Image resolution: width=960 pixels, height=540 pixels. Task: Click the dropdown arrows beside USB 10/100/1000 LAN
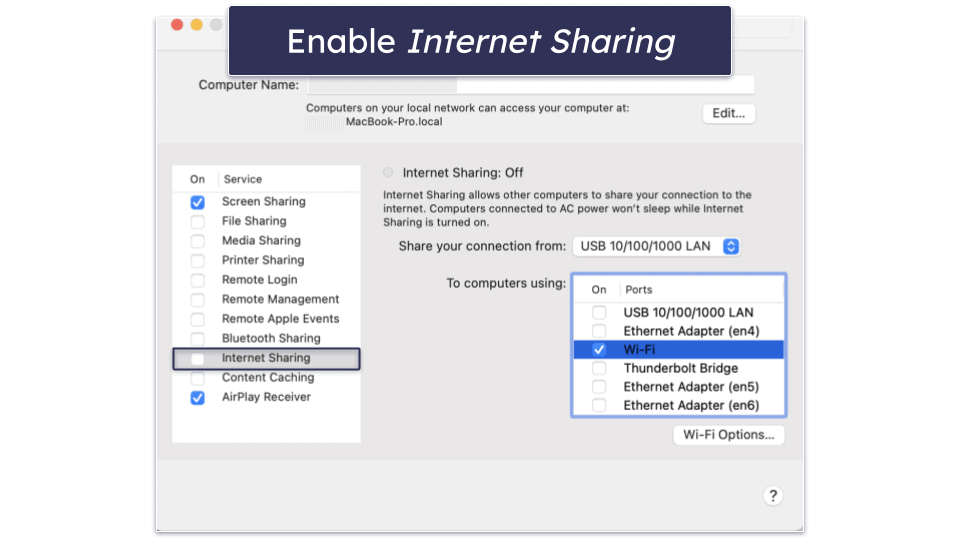click(731, 246)
